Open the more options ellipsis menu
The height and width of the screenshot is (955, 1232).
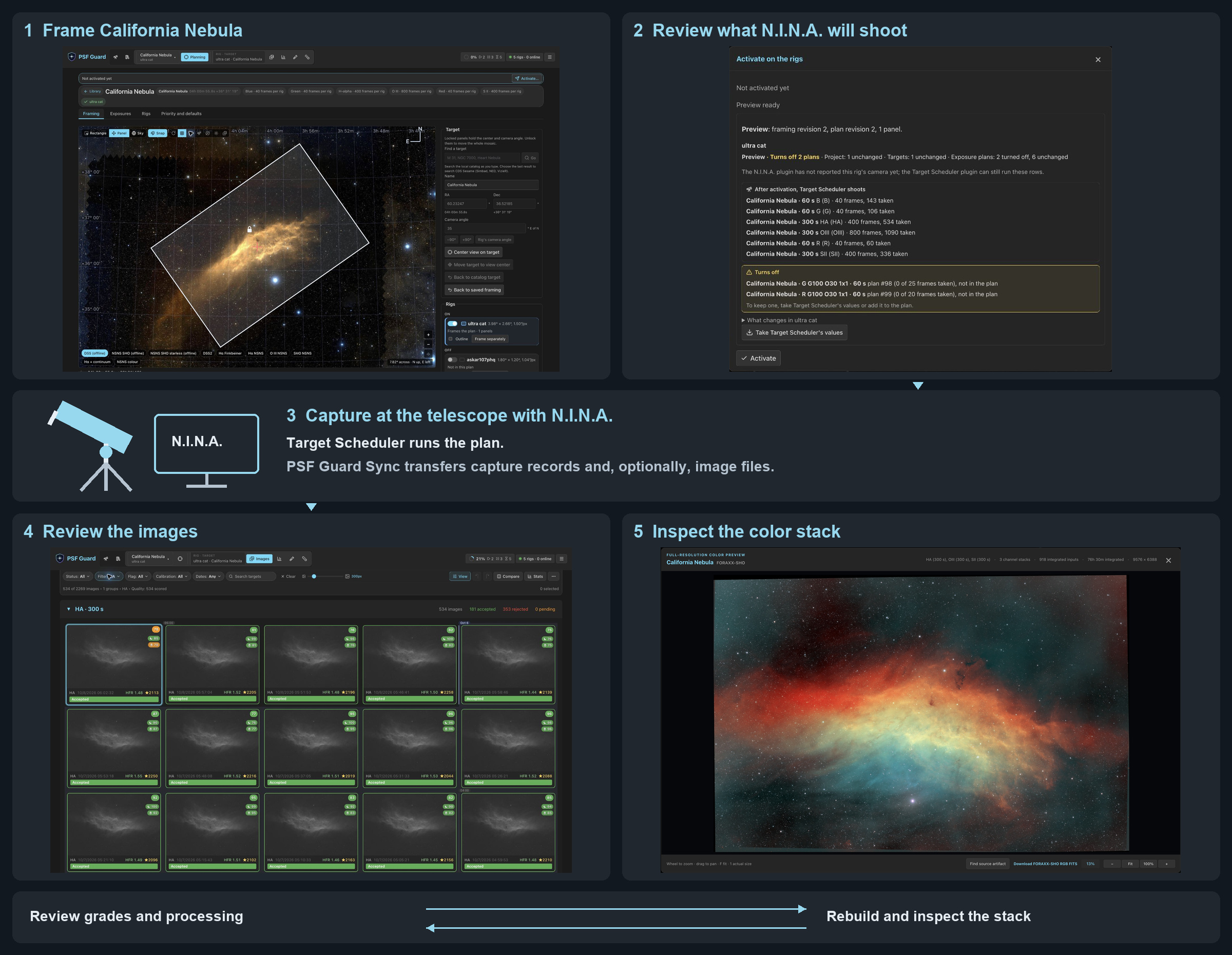pyautogui.click(x=554, y=577)
